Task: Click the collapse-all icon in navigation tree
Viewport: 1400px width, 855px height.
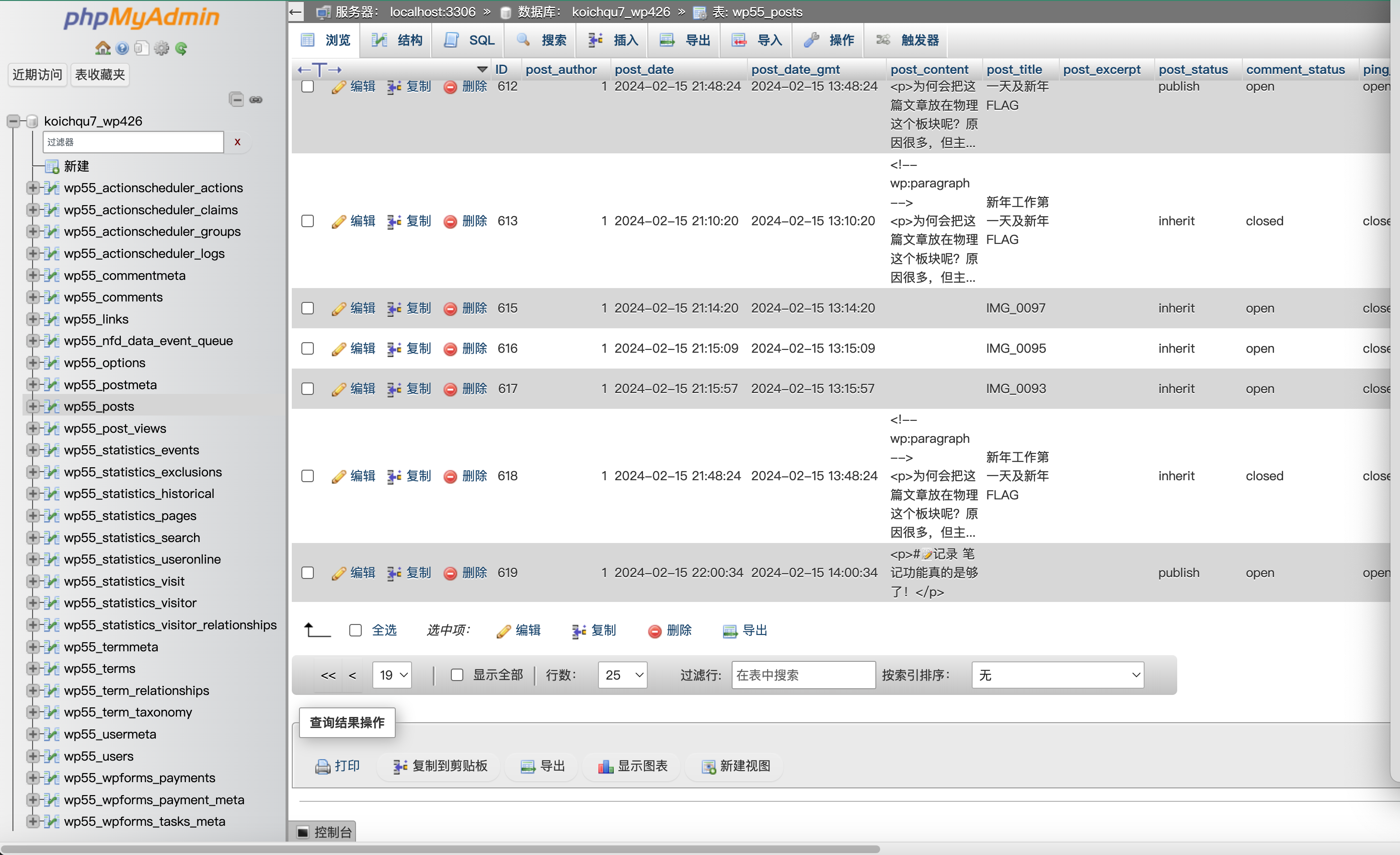Action: point(236,100)
